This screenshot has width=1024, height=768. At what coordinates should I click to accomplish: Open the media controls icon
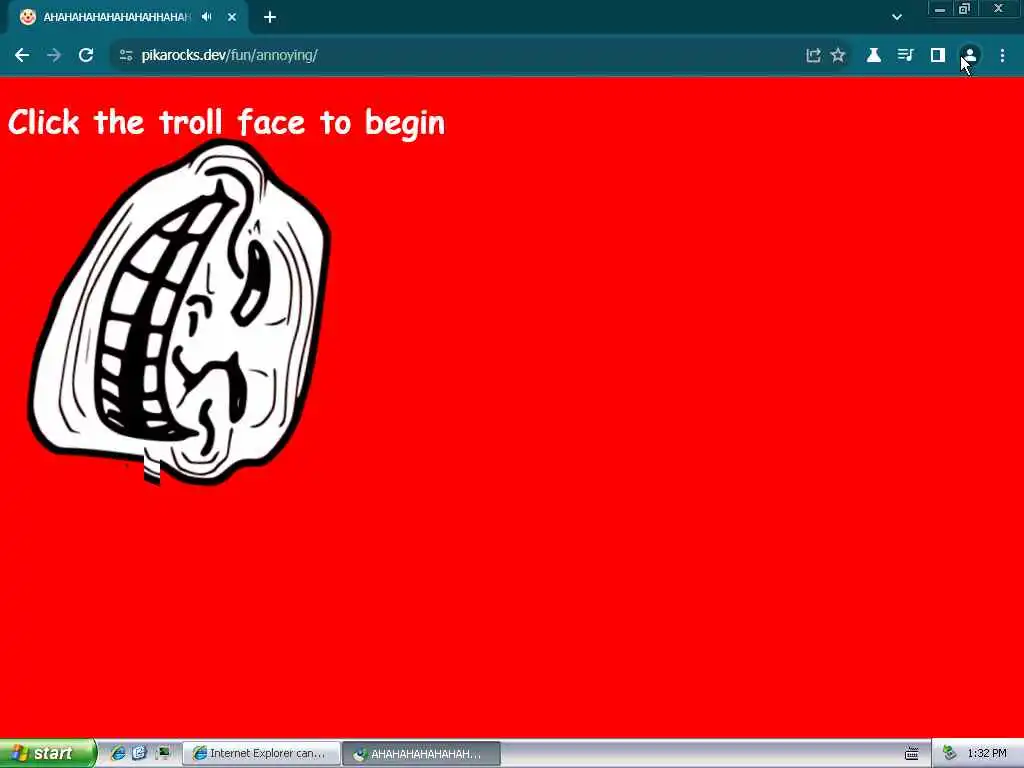[x=905, y=56]
